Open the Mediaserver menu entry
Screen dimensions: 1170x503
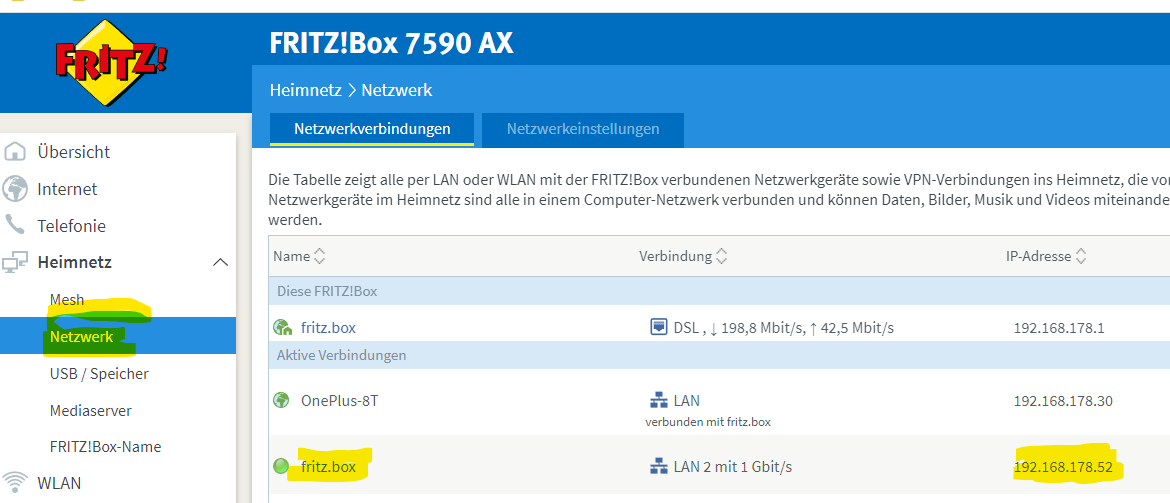click(x=91, y=410)
